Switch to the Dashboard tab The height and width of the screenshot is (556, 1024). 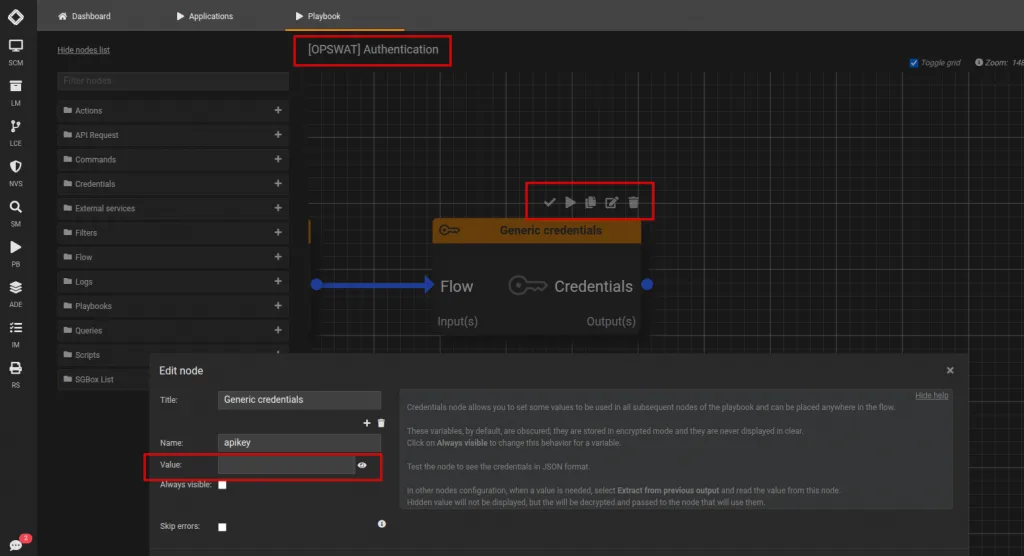click(84, 16)
